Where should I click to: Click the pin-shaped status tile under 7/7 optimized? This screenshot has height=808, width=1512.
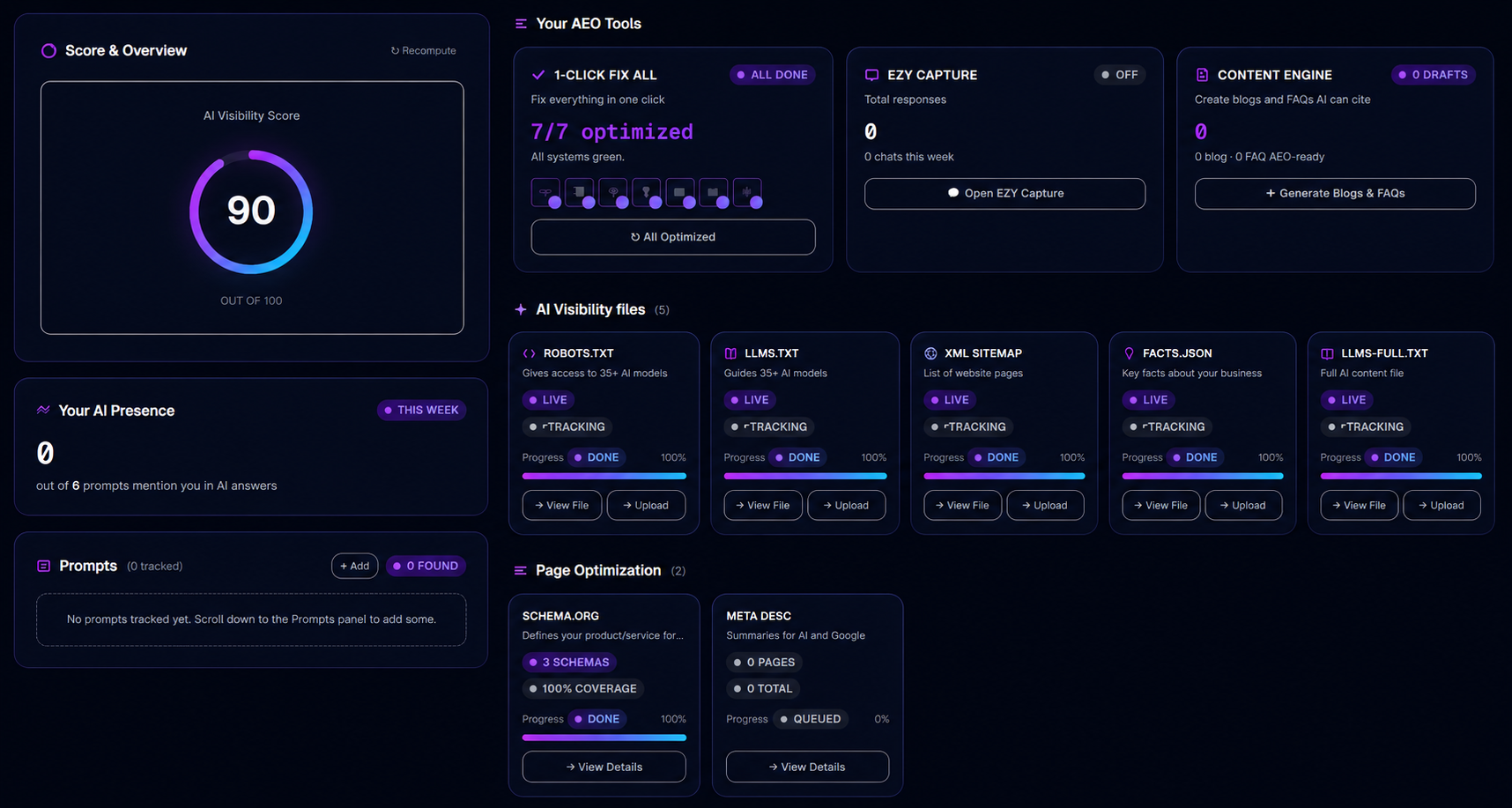[x=647, y=192]
